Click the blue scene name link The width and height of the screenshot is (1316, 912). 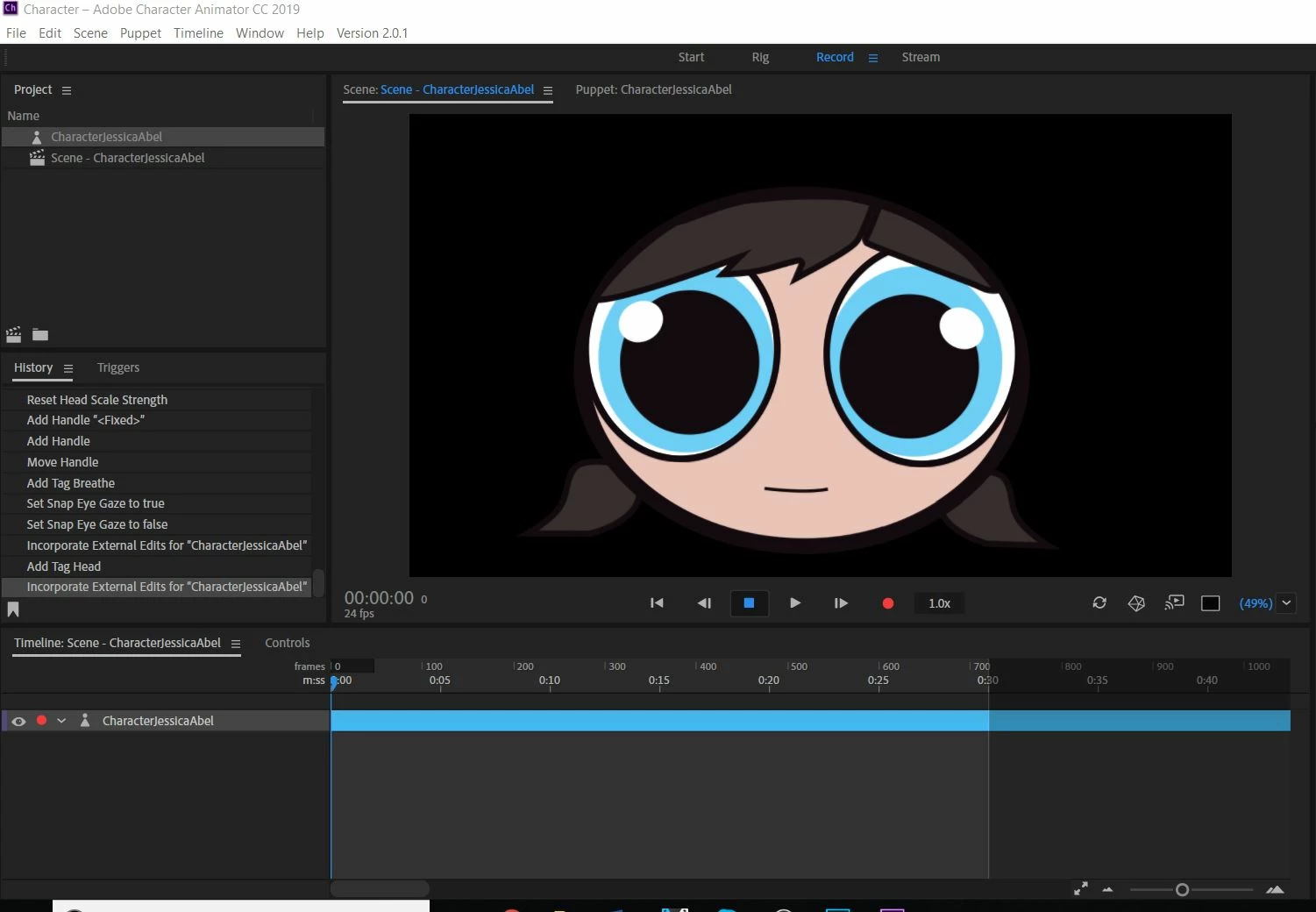(x=457, y=89)
